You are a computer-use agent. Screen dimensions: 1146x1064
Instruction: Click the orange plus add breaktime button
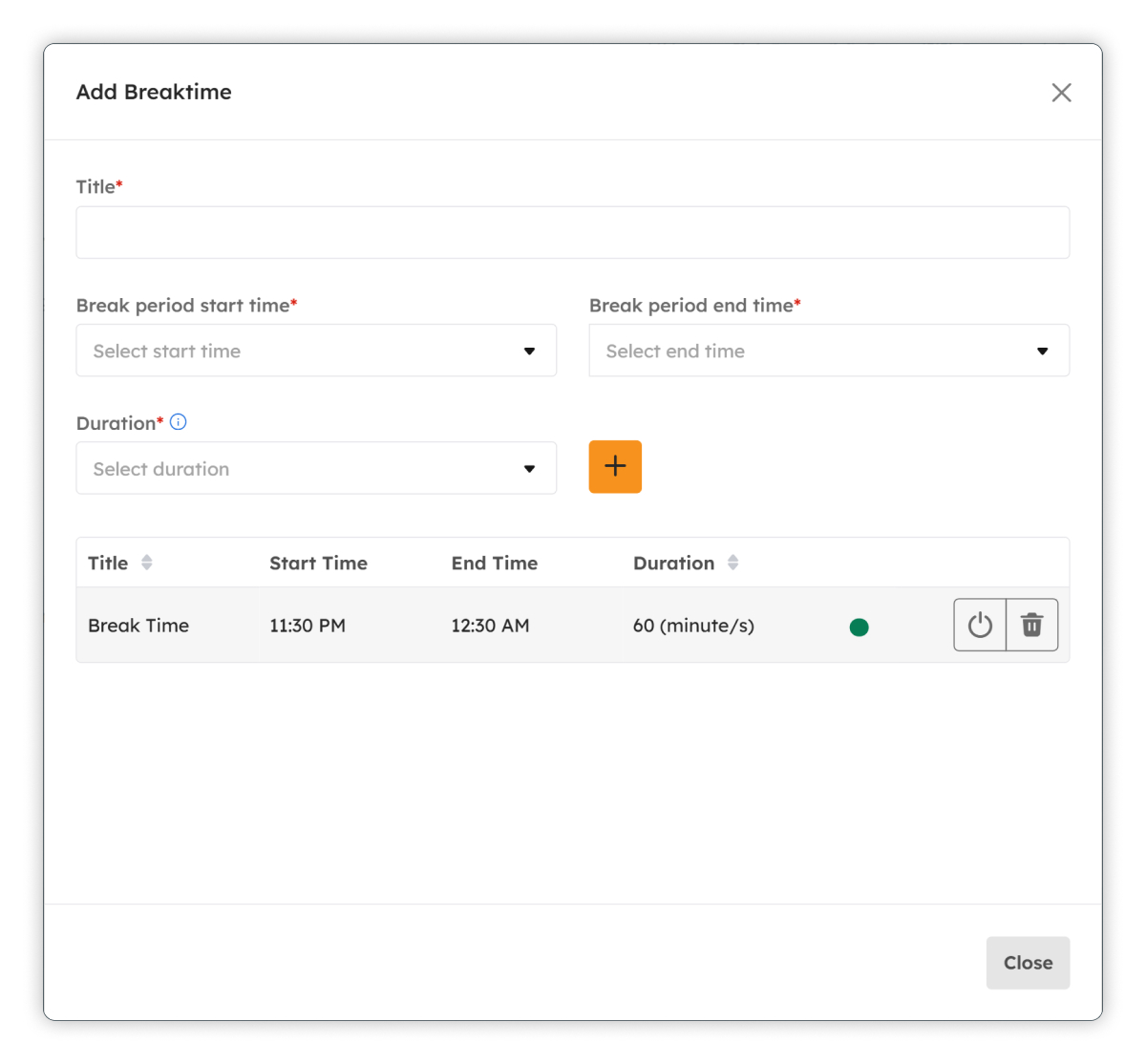[x=615, y=467]
